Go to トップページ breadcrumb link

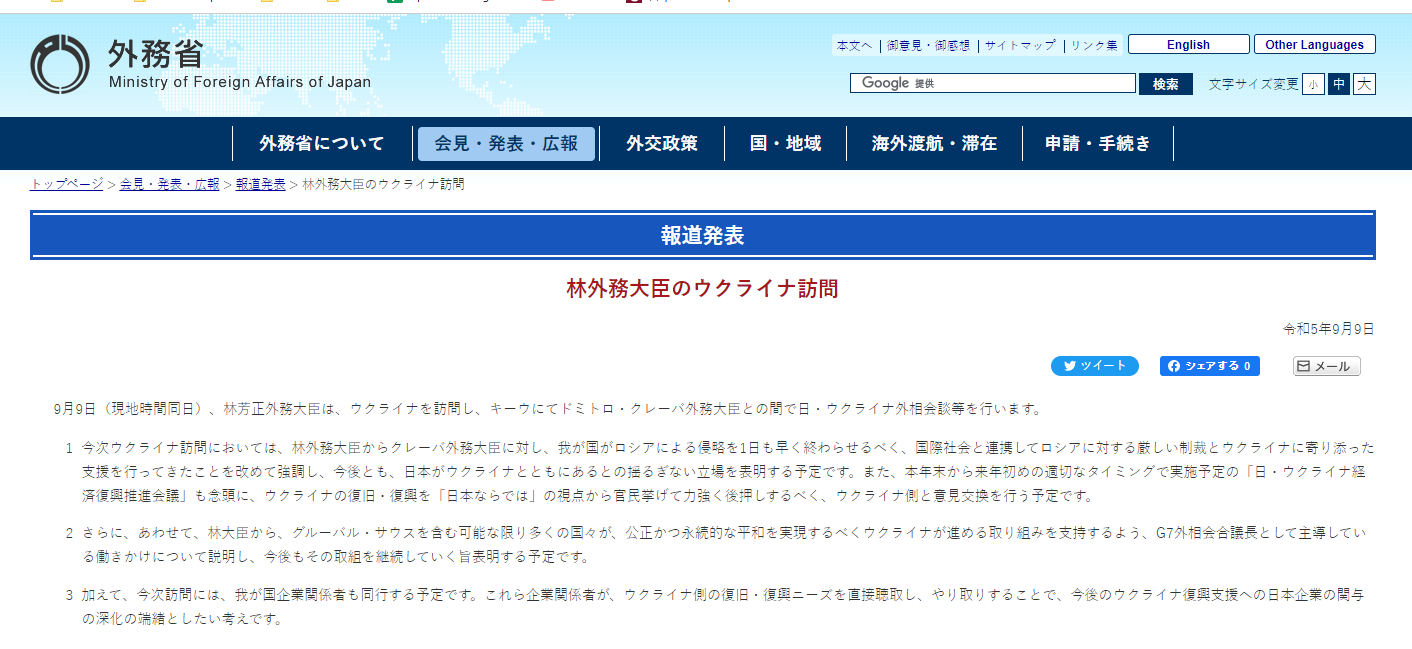67,184
